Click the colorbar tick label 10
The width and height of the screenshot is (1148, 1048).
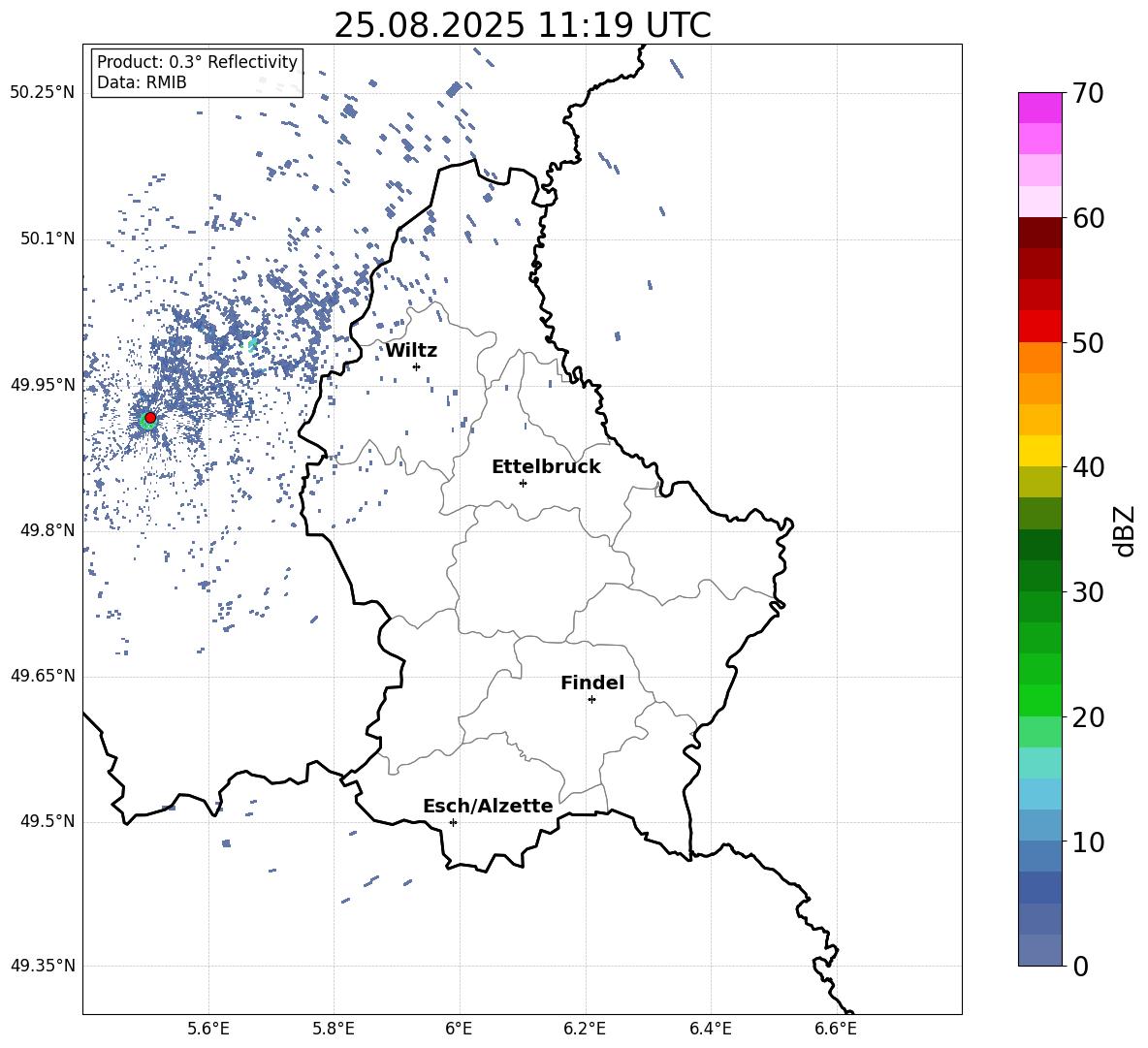tap(1088, 842)
